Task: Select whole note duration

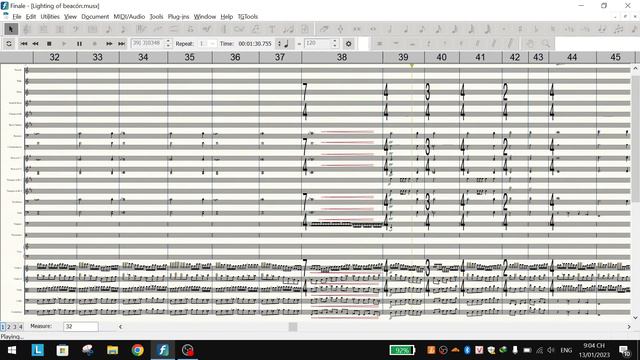Action: pos(373,29)
